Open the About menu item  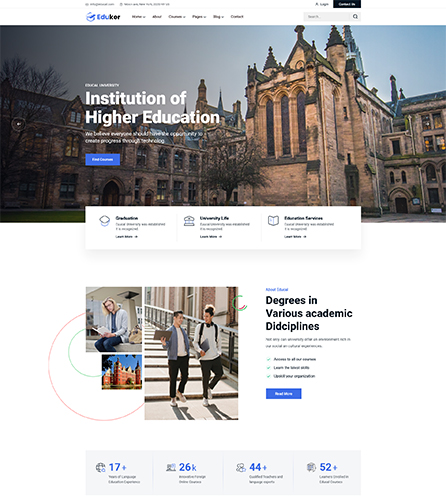(x=157, y=17)
